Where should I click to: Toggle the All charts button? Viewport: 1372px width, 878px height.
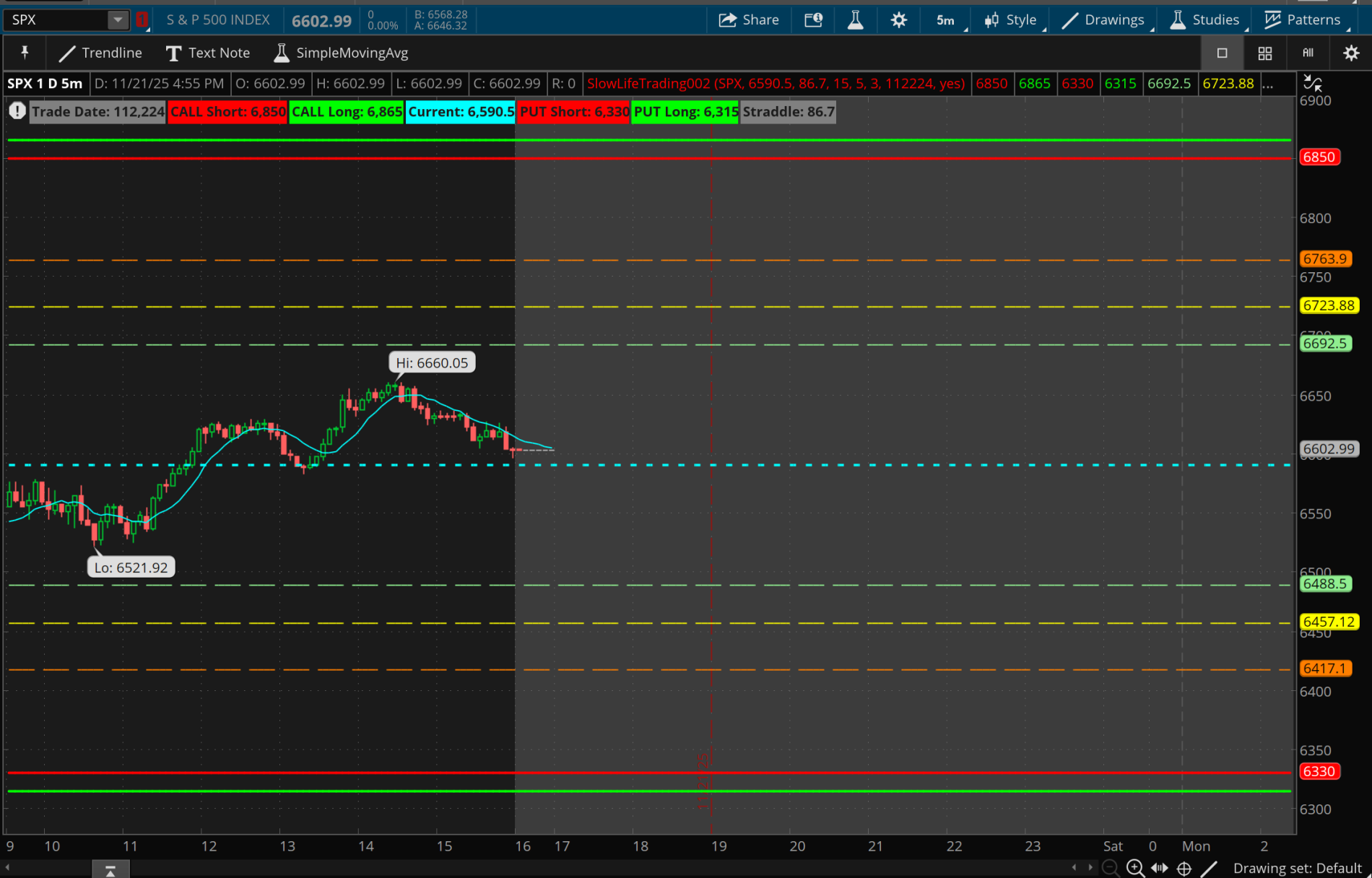click(x=1308, y=53)
